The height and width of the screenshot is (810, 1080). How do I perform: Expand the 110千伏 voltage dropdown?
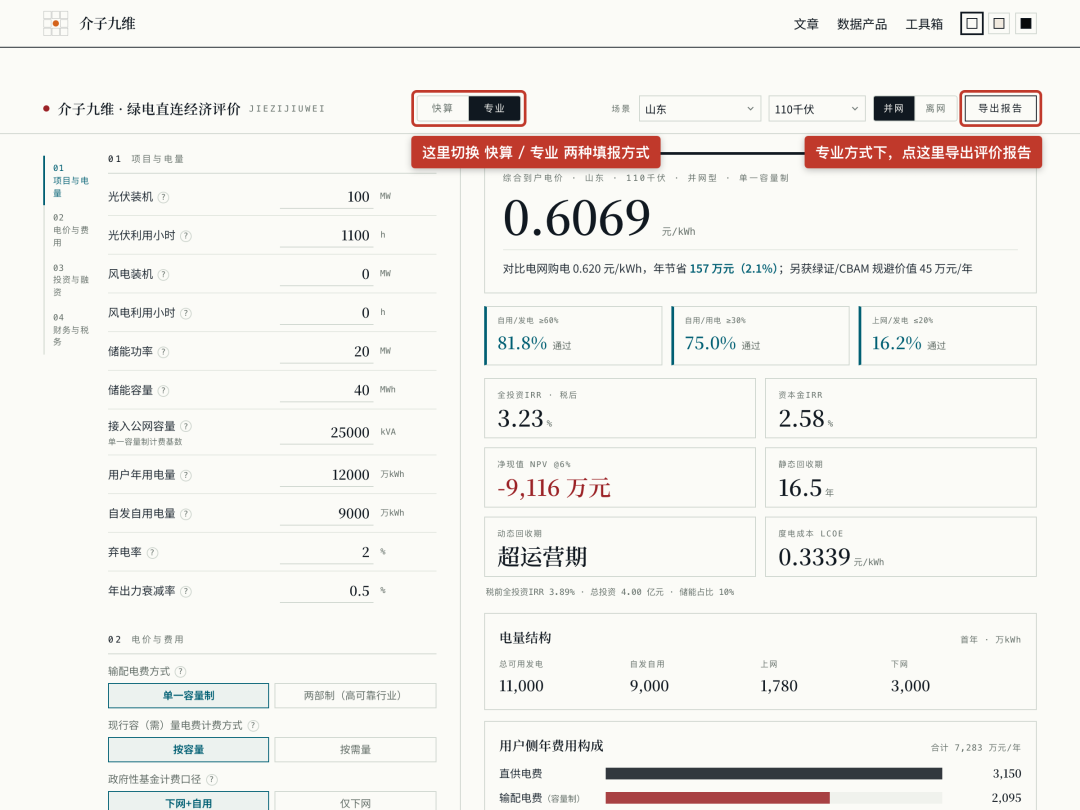(x=817, y=109)
